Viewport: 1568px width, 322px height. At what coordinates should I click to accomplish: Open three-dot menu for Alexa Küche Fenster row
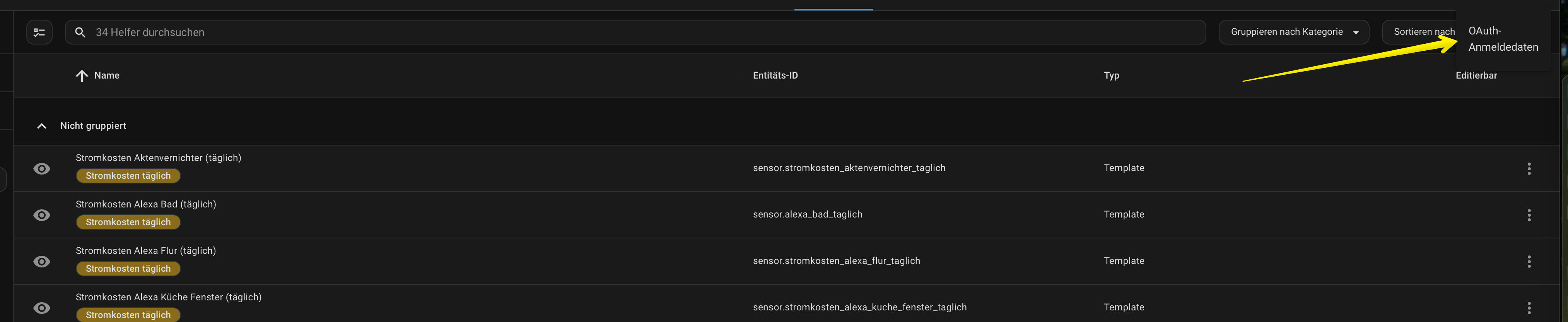[x=1529, y=308]
